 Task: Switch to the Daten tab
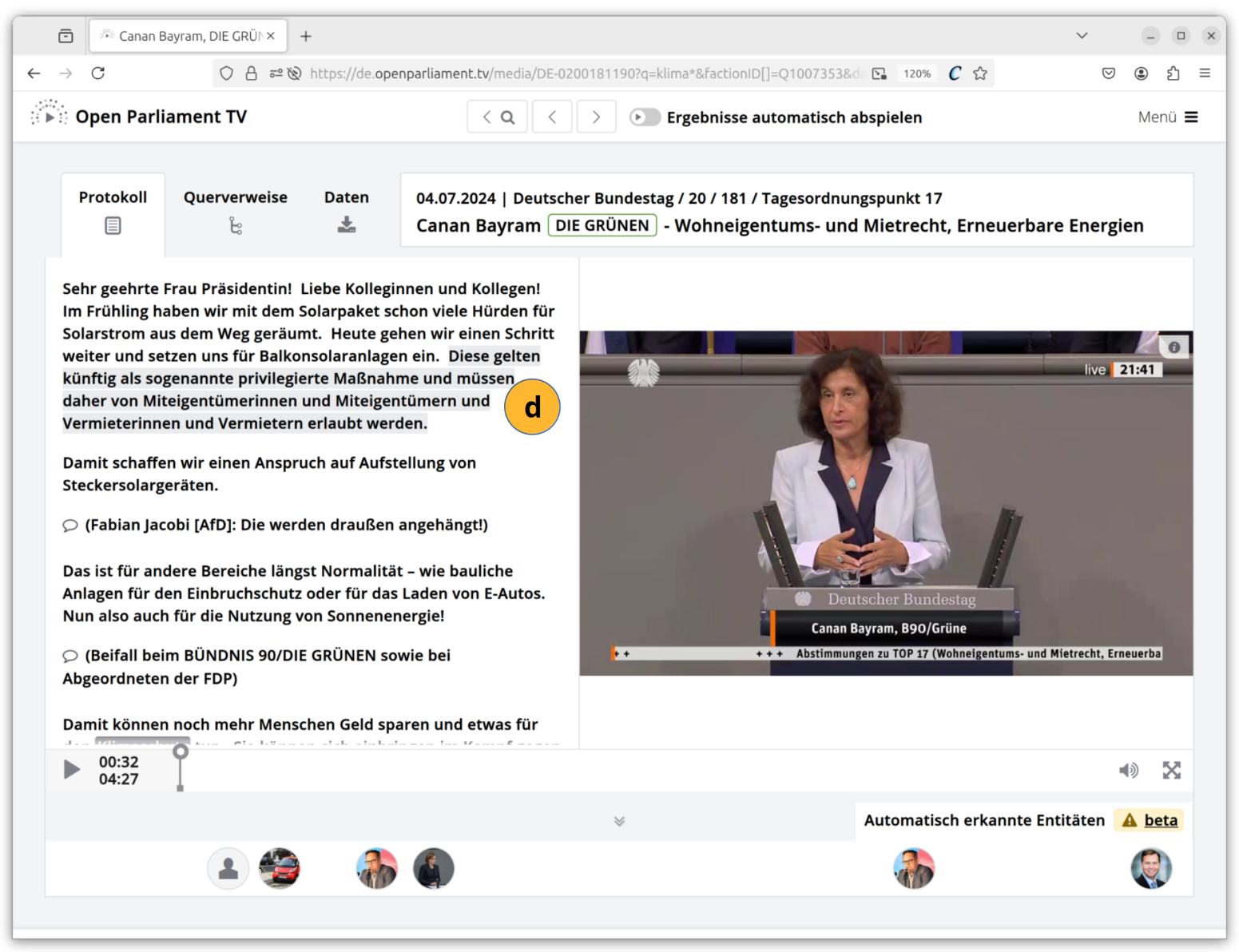click(347, 212)
